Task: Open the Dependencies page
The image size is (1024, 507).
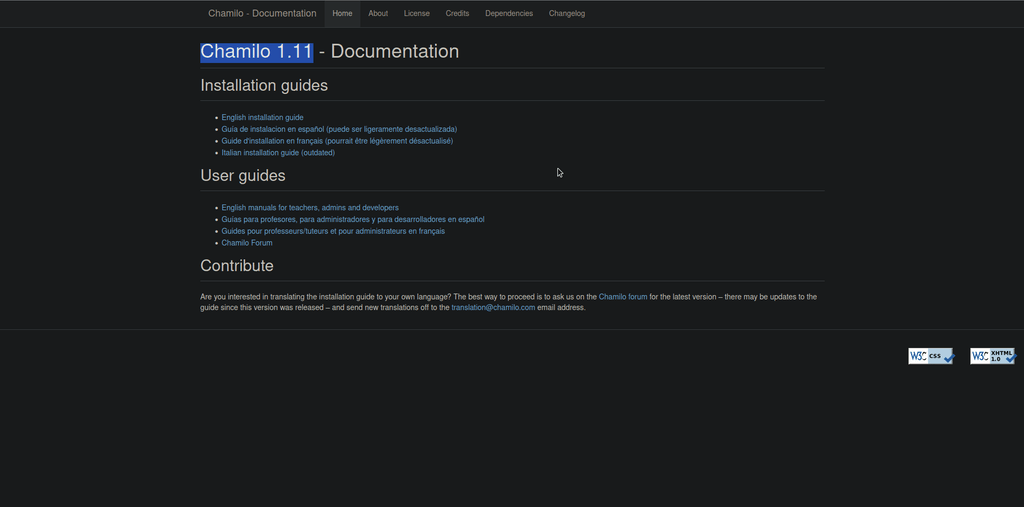Action: pos(509,14)
